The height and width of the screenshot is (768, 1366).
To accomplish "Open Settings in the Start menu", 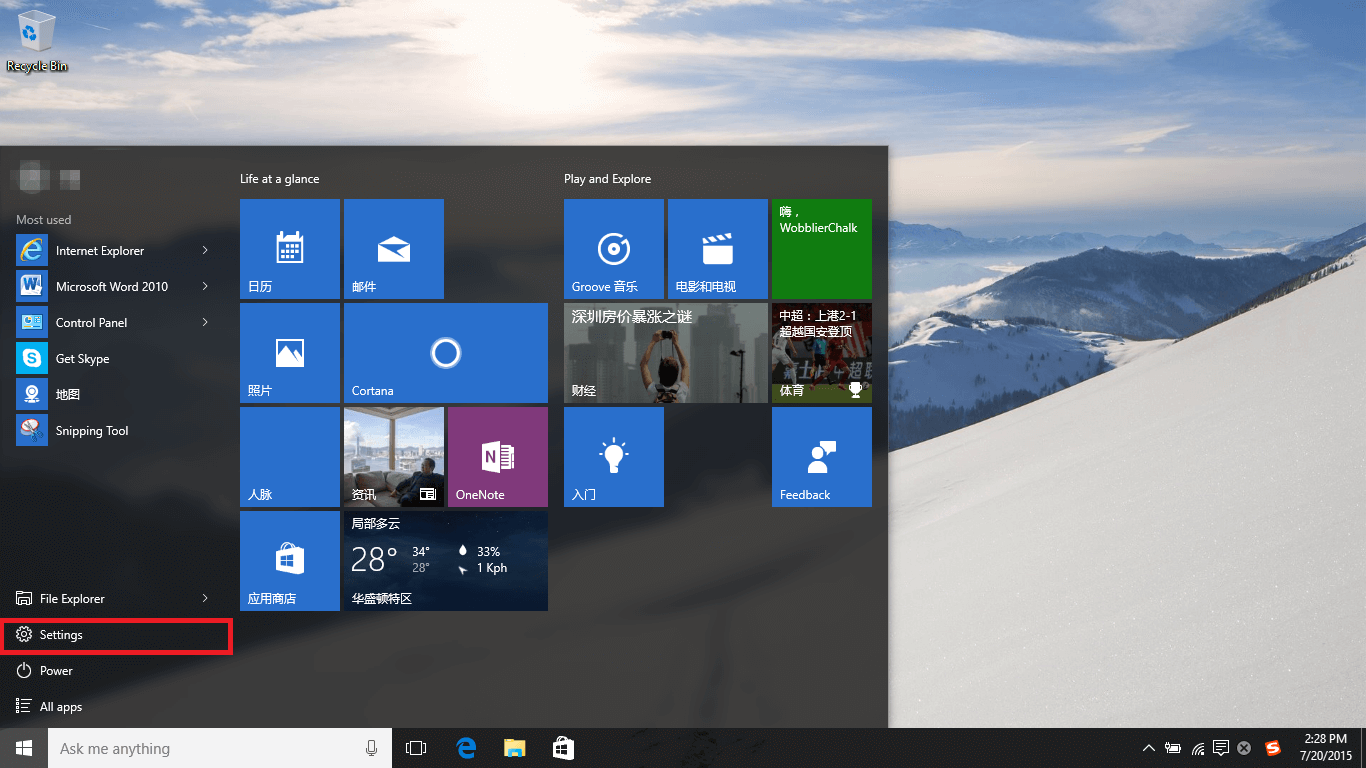I will [115, 635].
